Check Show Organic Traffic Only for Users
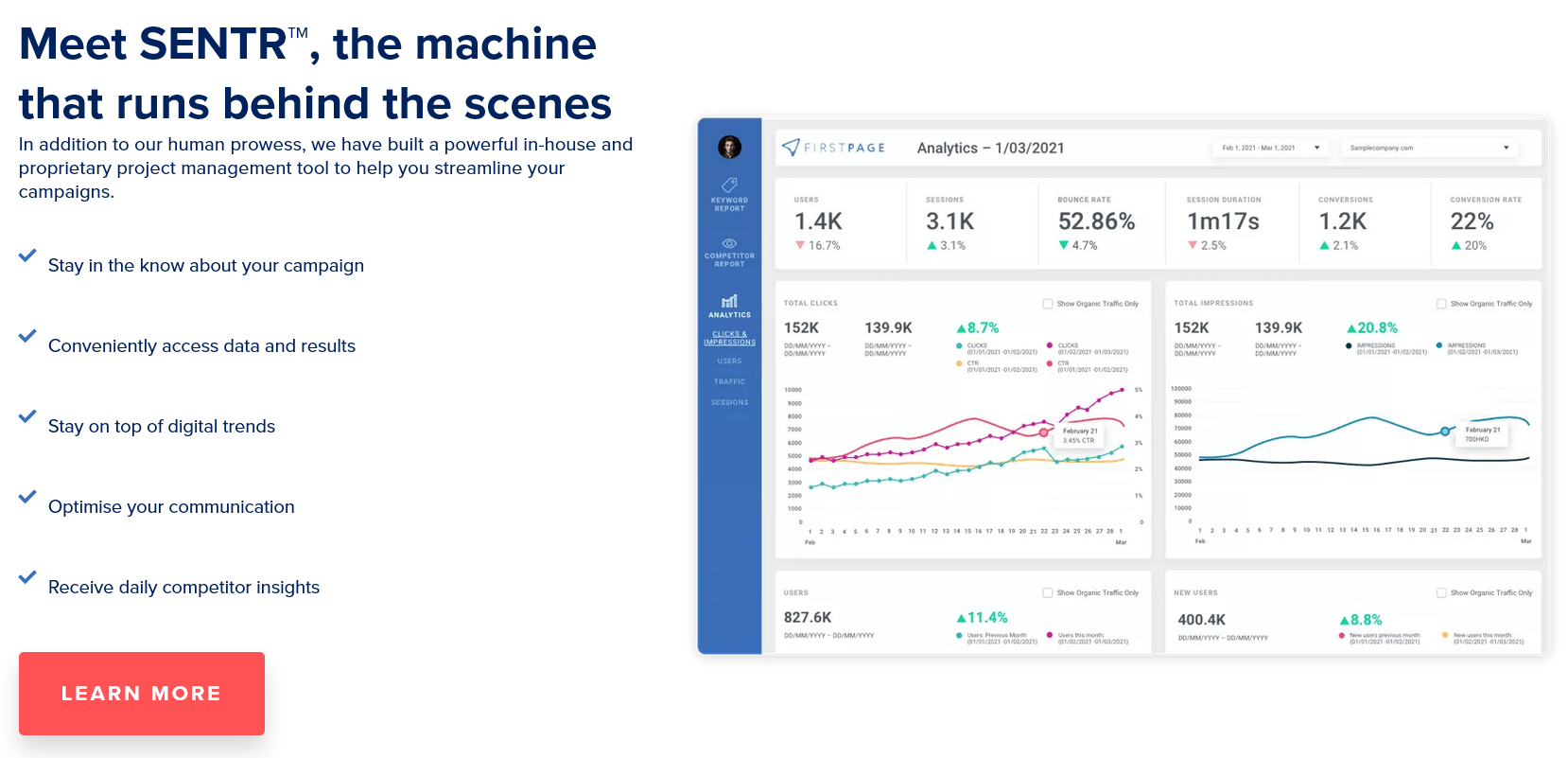 pos(1048,593)
